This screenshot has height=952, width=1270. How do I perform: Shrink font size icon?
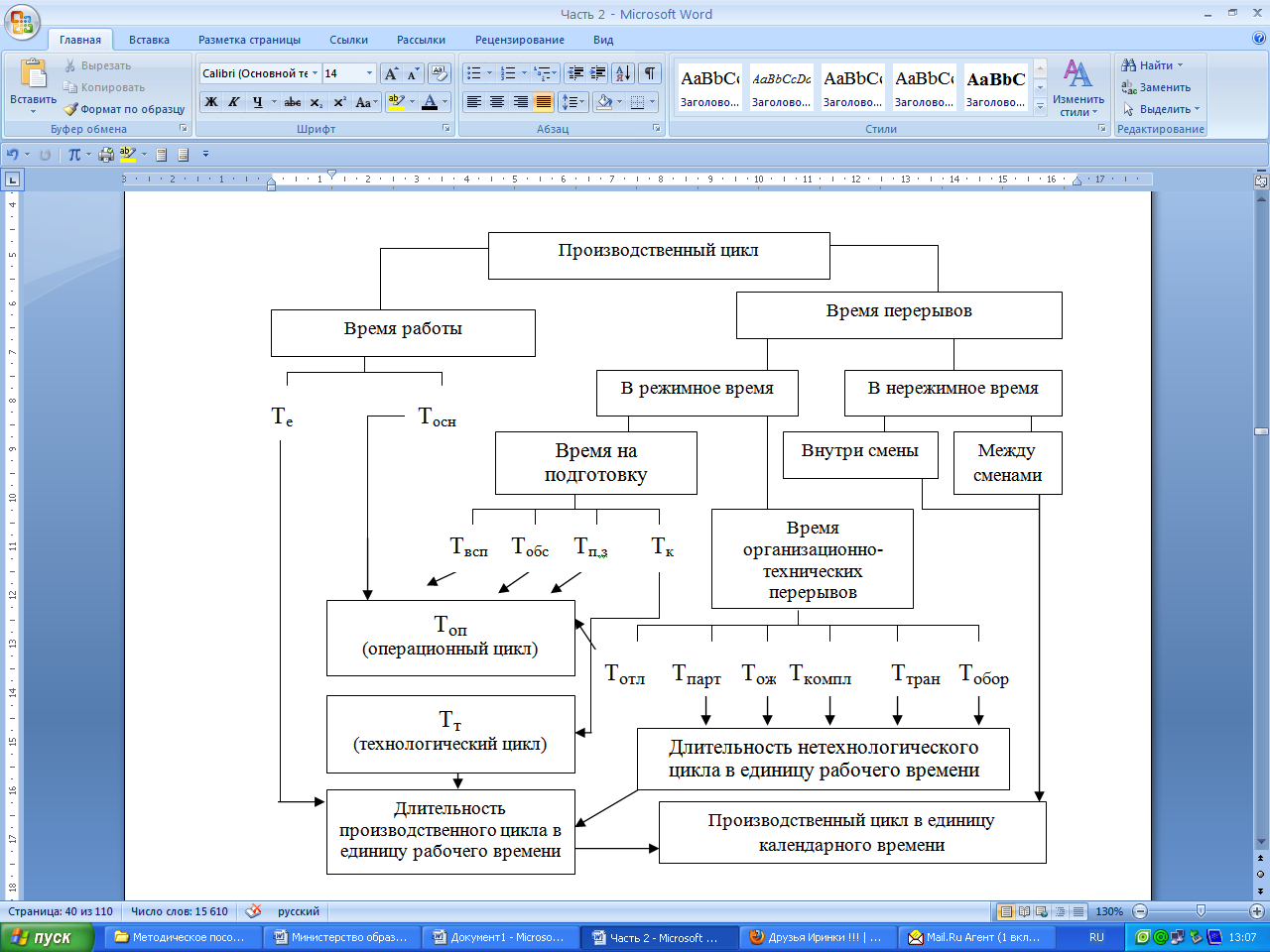pyautogui.click(x=413, y=73)
